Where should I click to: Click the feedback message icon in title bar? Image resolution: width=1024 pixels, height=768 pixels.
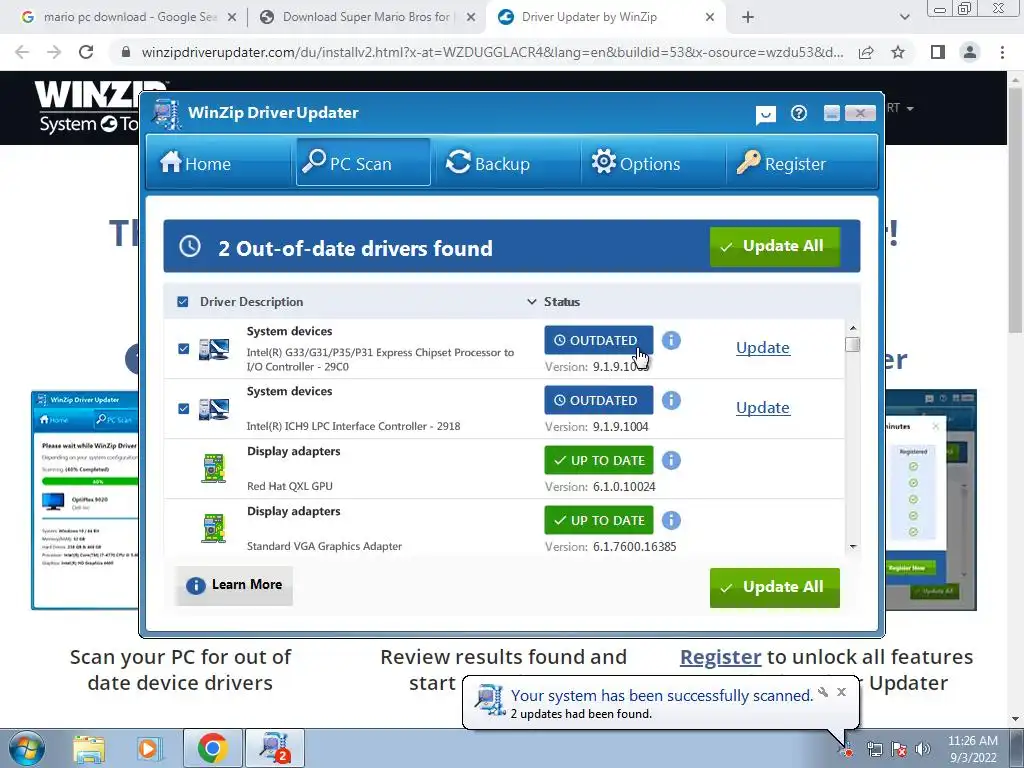(765, 115)
